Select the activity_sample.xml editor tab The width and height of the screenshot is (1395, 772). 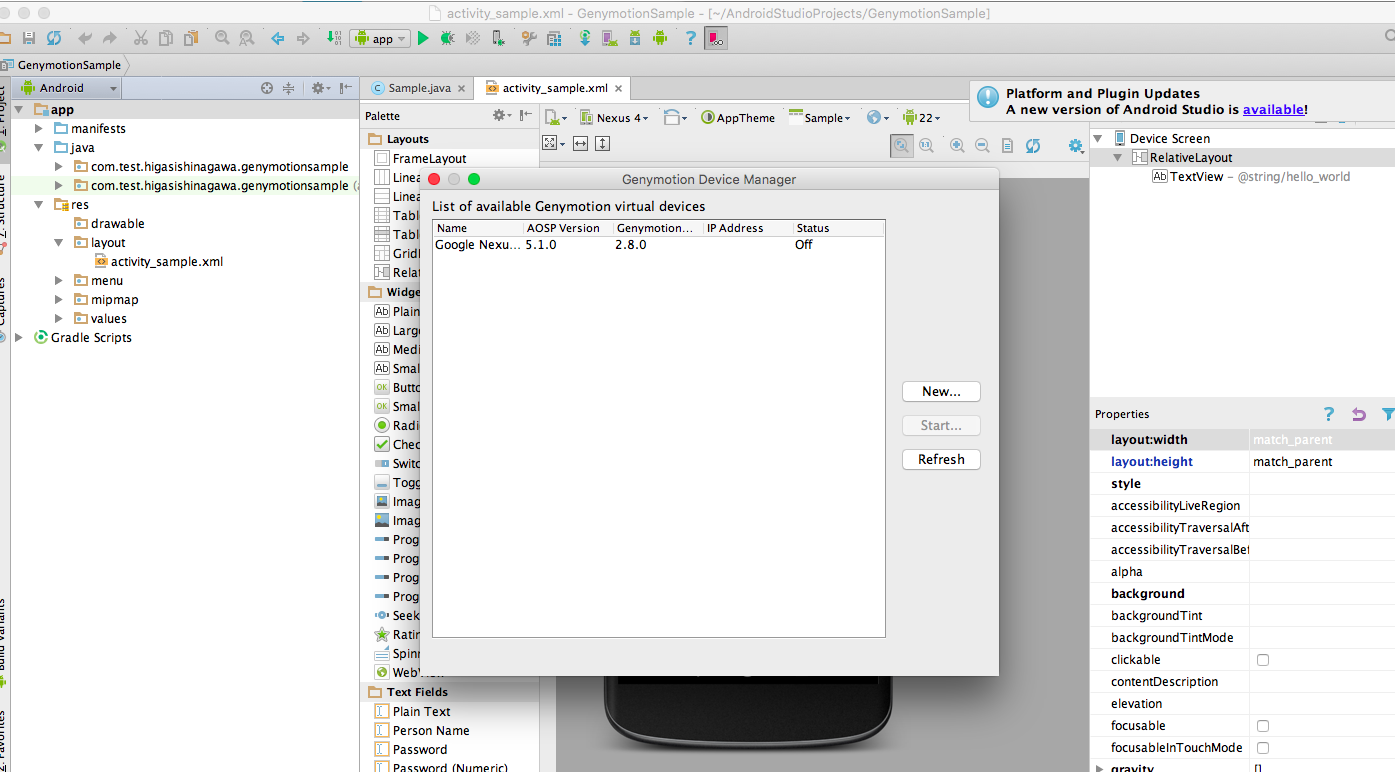554,88
